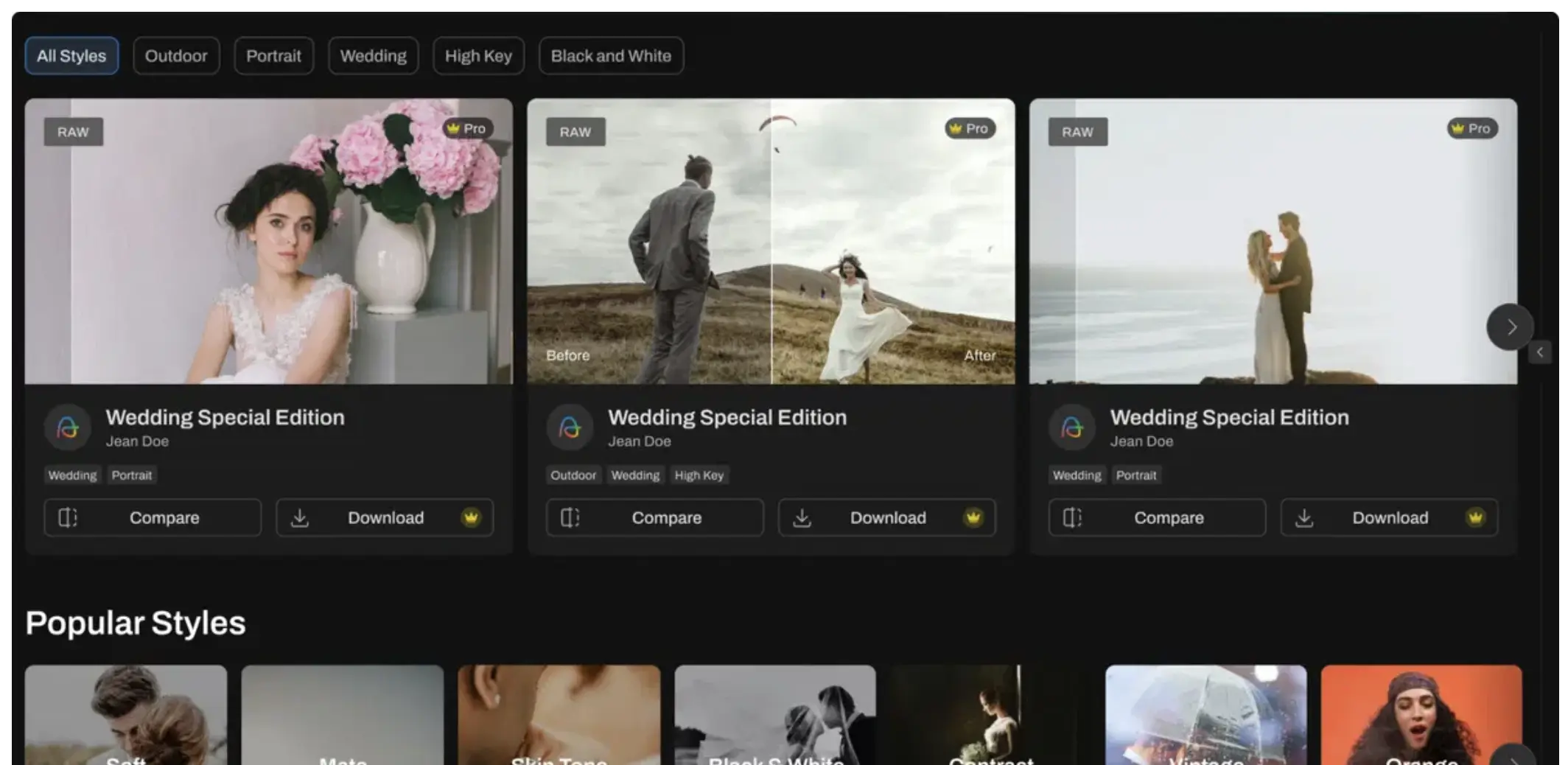This screenshot has height=765, width=1568.
Task: Click the before/after divider on the hillside photo
Action: click(771, 241)
